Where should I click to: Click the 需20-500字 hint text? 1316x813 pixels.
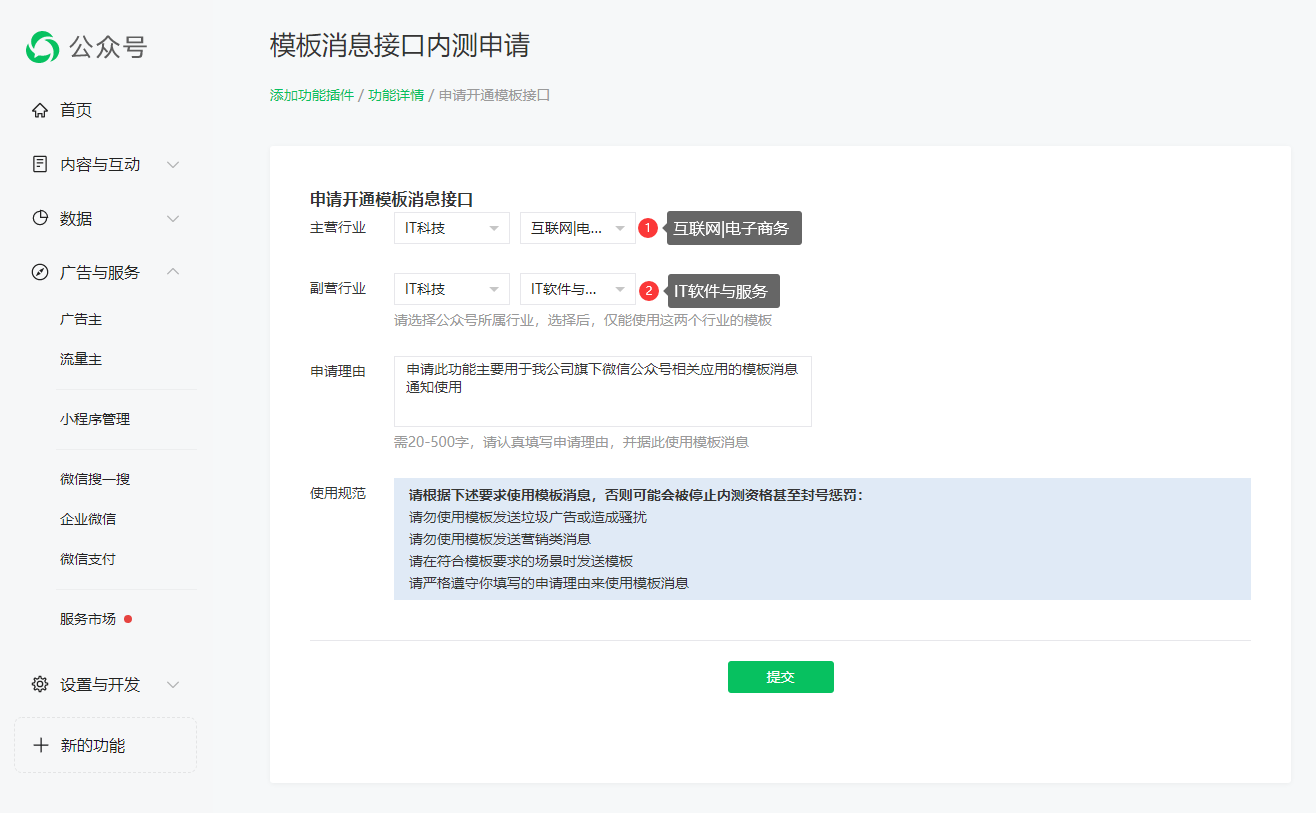(571, 441)
